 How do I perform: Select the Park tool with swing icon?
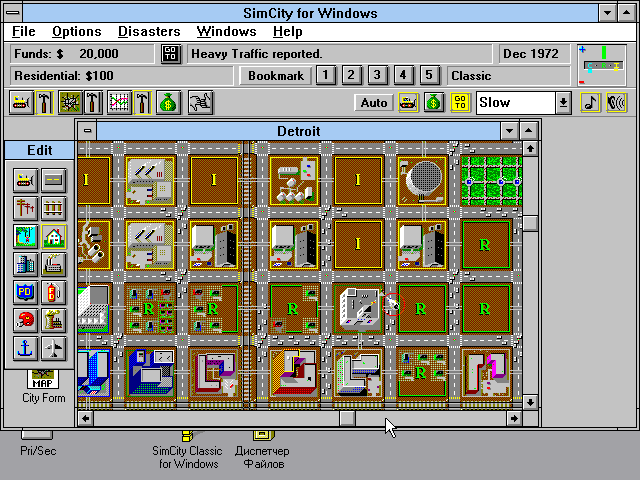coord(25,236)
